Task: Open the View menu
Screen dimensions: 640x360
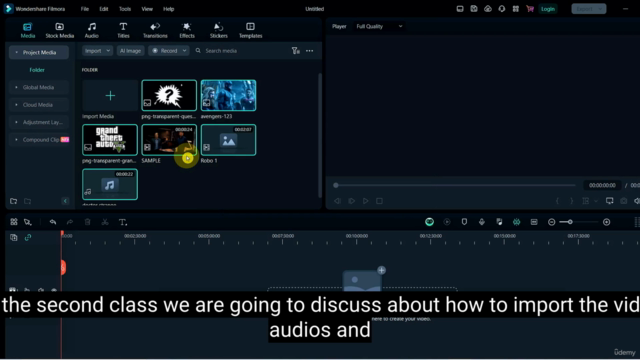Action: [147, 9]
